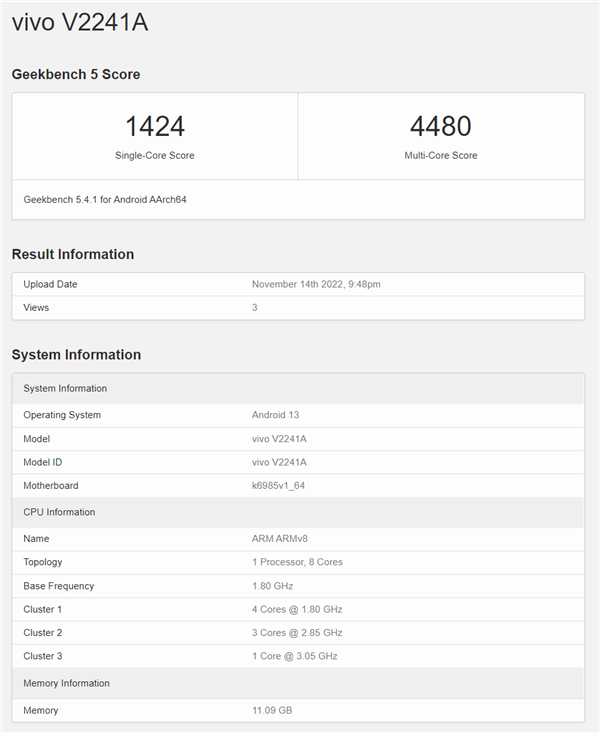Click the Views count value
This screenshot has width=600, height=733.
coord(255,308)
